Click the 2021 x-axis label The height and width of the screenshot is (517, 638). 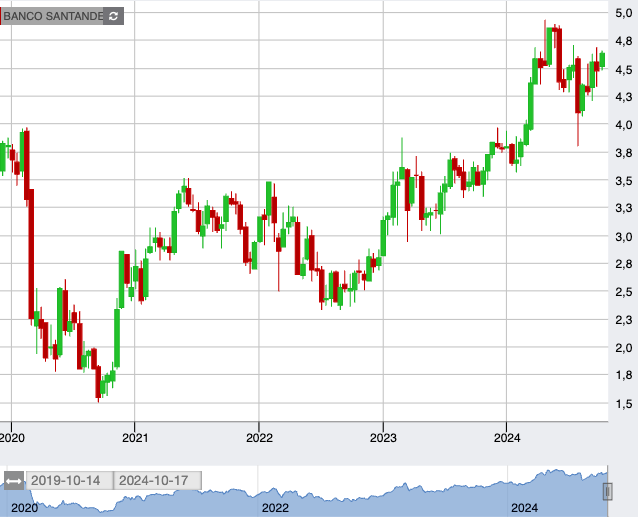click(135, 438)
